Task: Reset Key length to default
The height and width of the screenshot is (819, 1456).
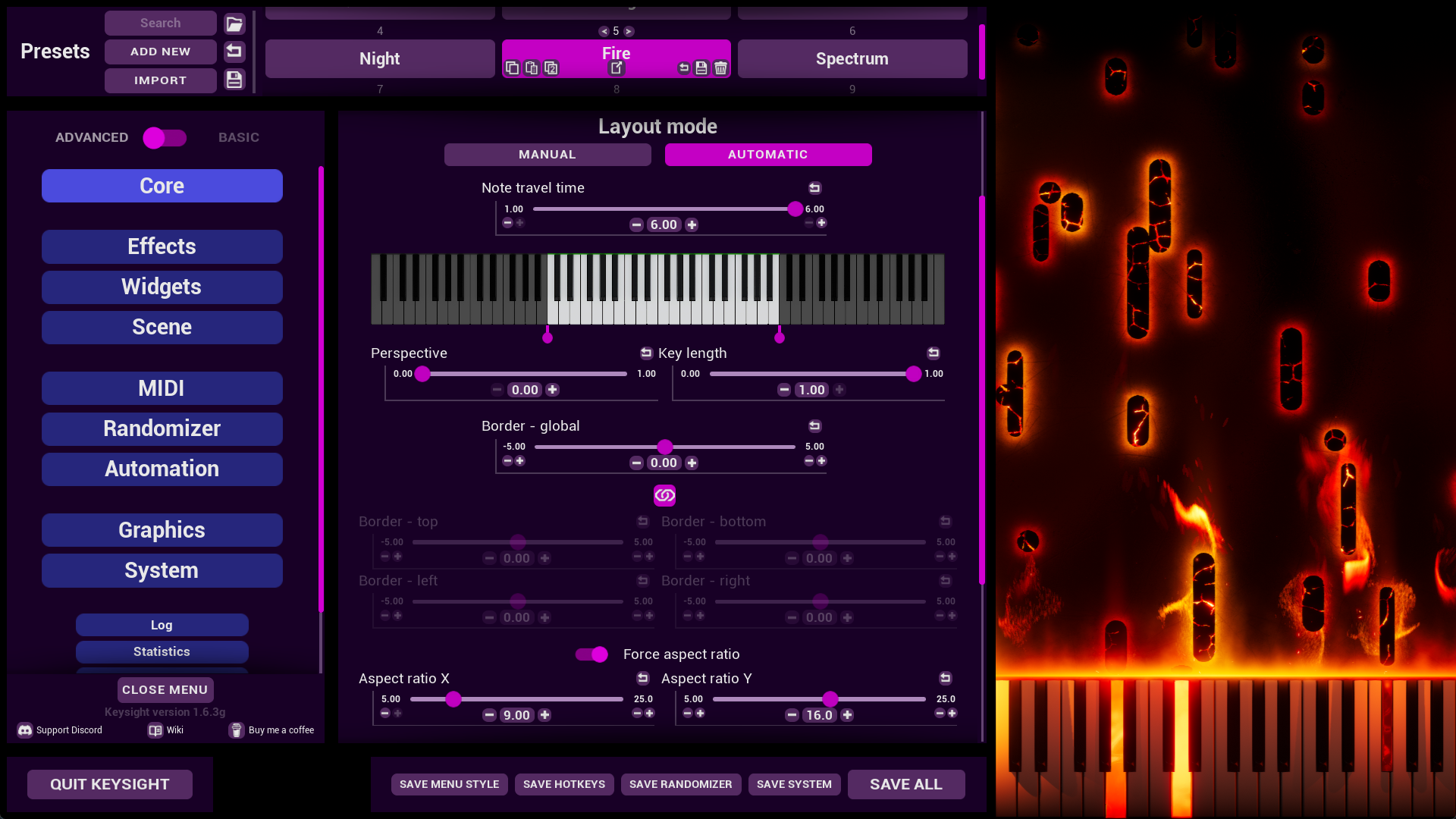Action: pyautogui.click(x=934, y=353)
